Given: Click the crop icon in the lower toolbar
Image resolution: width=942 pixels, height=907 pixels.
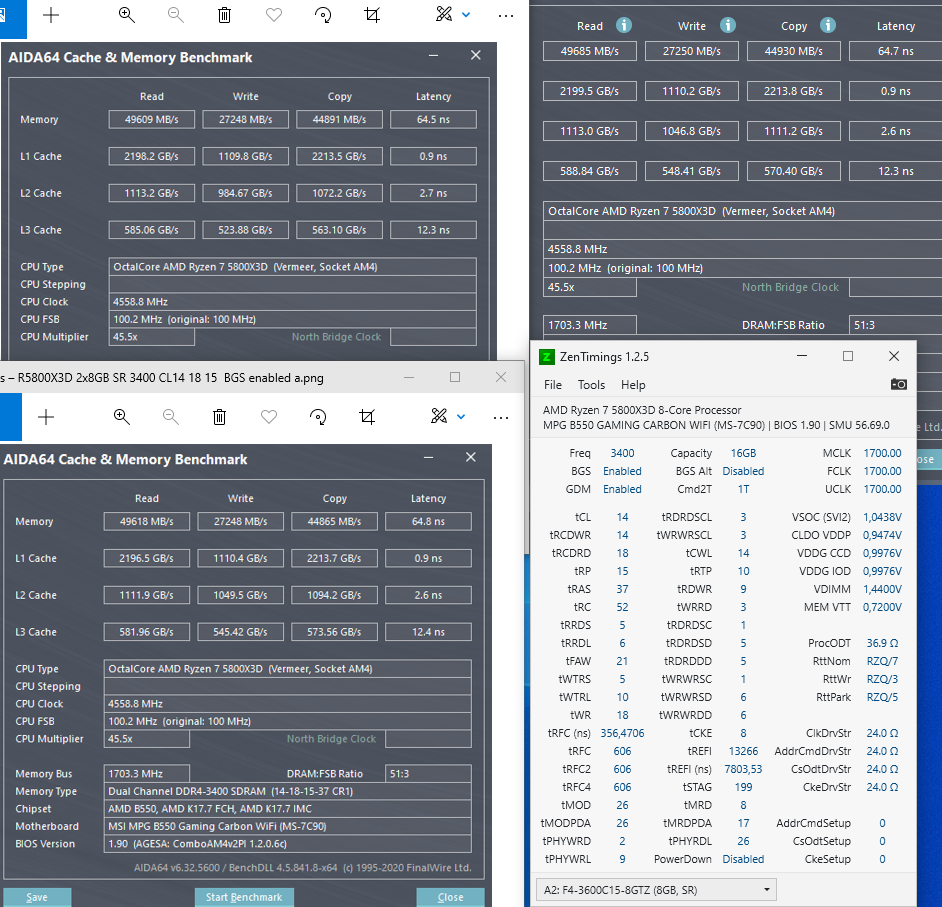Looking at the screenshot, I should pyautogui.click(x=366, y=417).
